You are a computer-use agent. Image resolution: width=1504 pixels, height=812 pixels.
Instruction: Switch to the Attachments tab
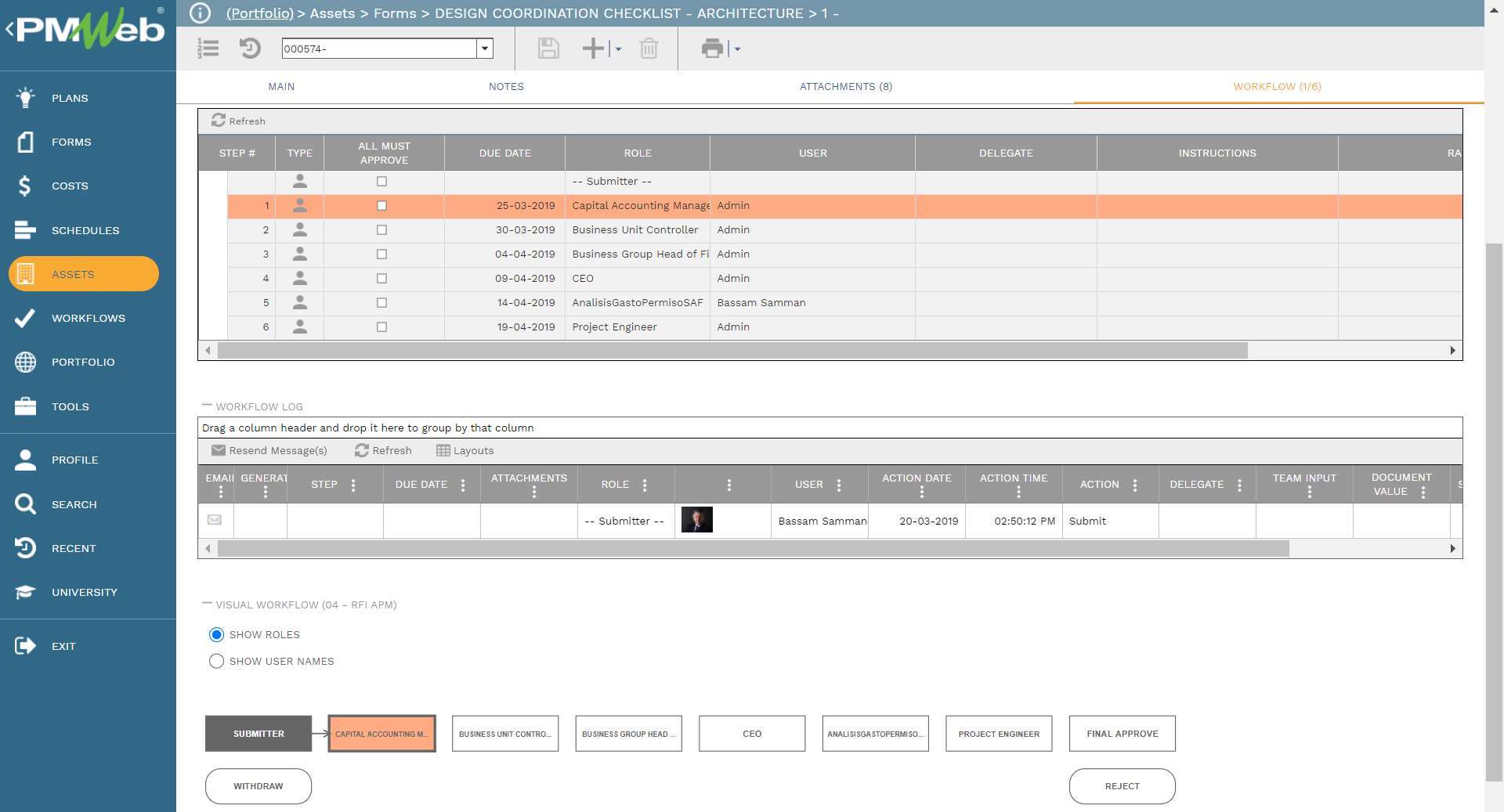pyautogui.click(x=845, y=86)
